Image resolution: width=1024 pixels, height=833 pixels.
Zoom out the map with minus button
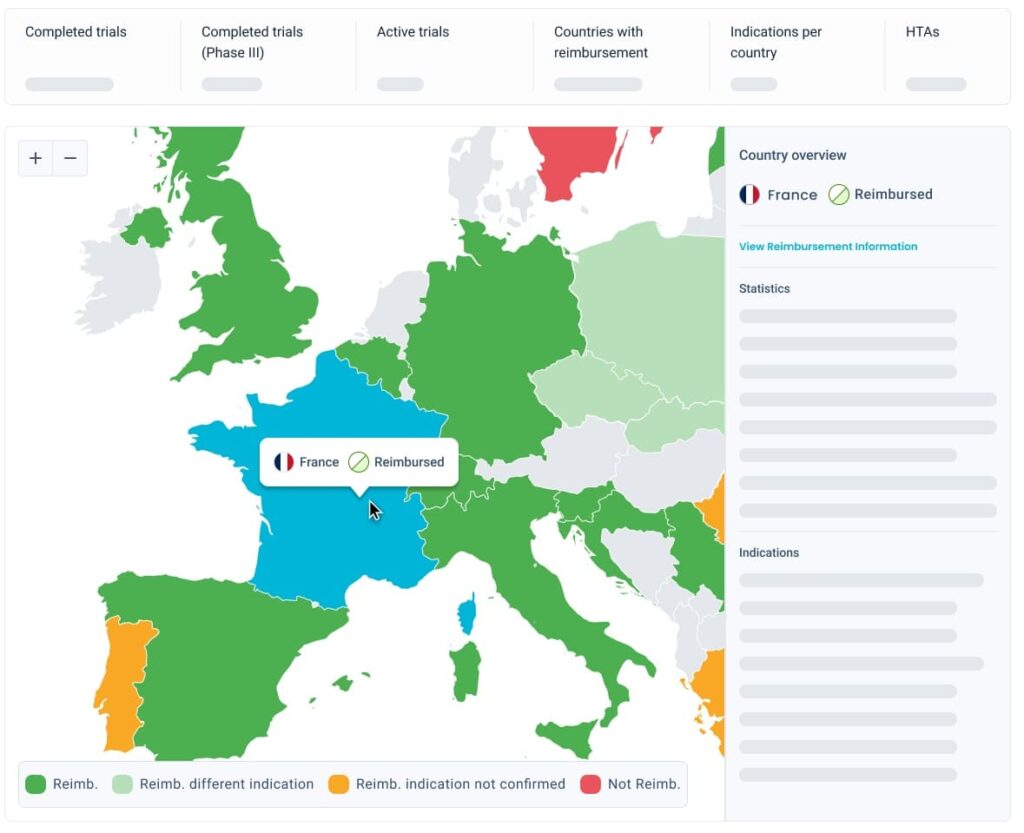click(x=71, y=159)
